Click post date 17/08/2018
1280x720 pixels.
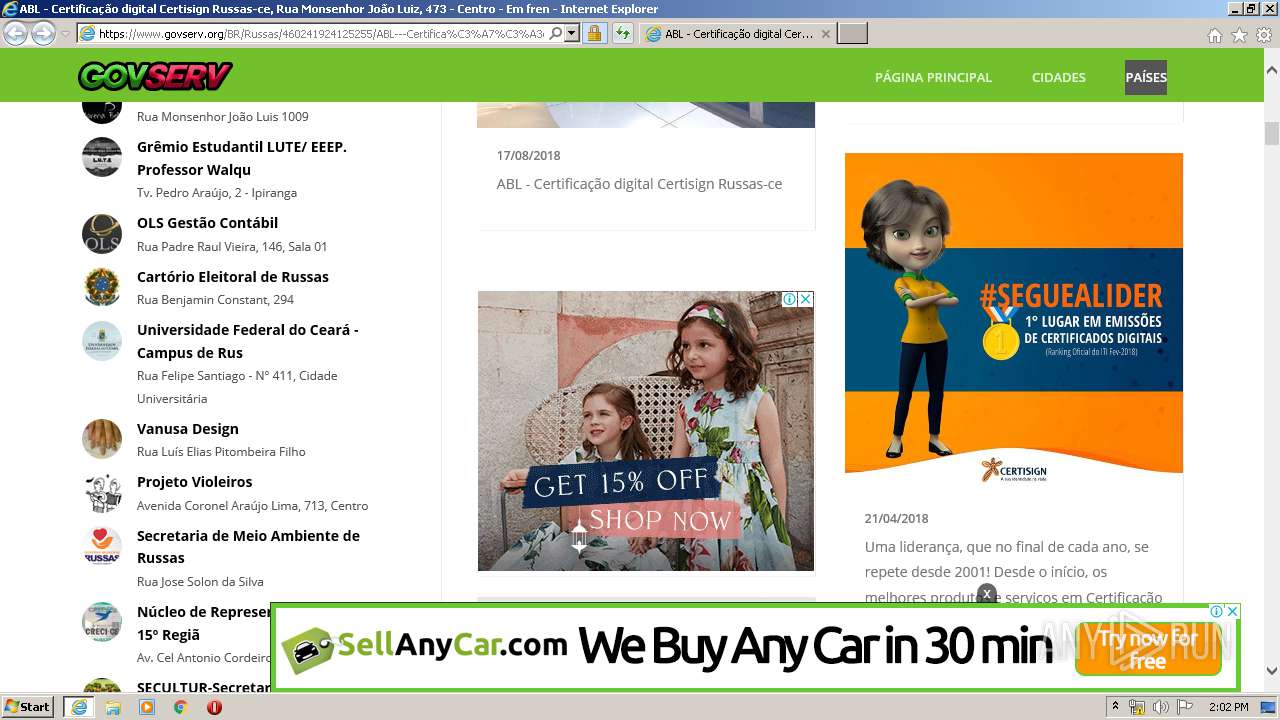pyautogui.click(x=529, y=156)
